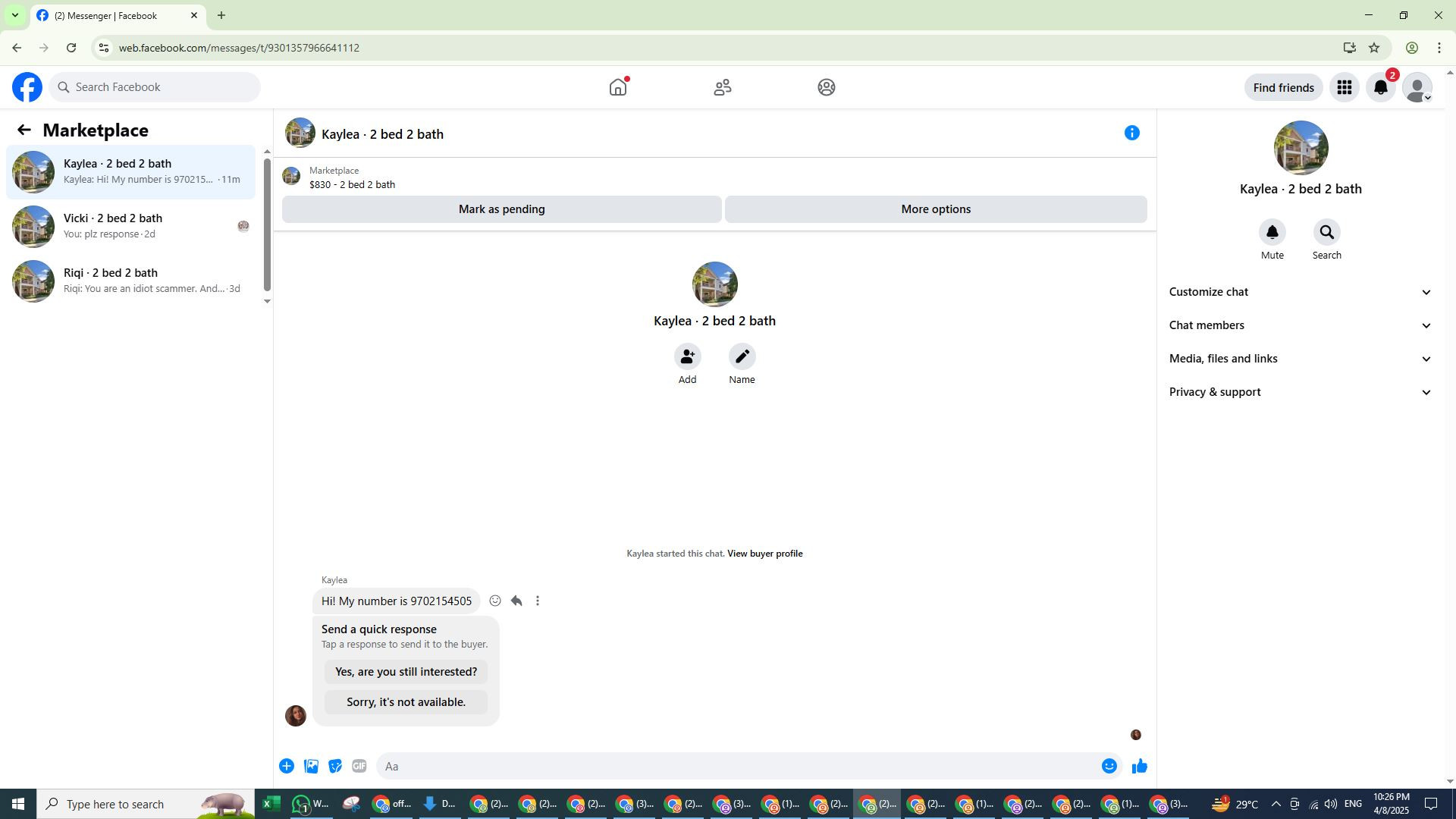The image size is (1456, 819).
Task: Expand Customize chat section
Action: [x=1300, y=292]
